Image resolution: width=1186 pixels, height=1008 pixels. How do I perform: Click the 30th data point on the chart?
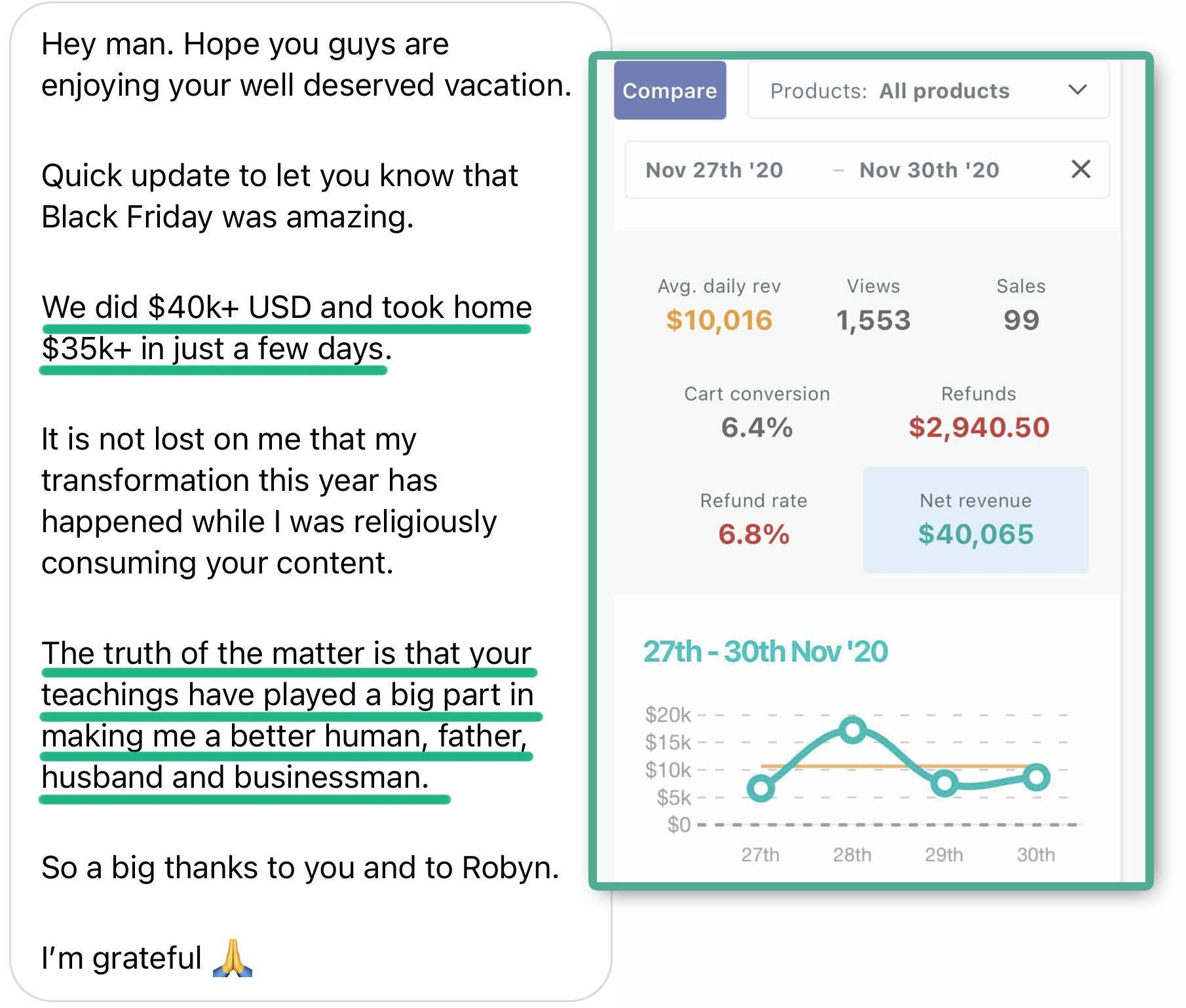point(1036,777)
